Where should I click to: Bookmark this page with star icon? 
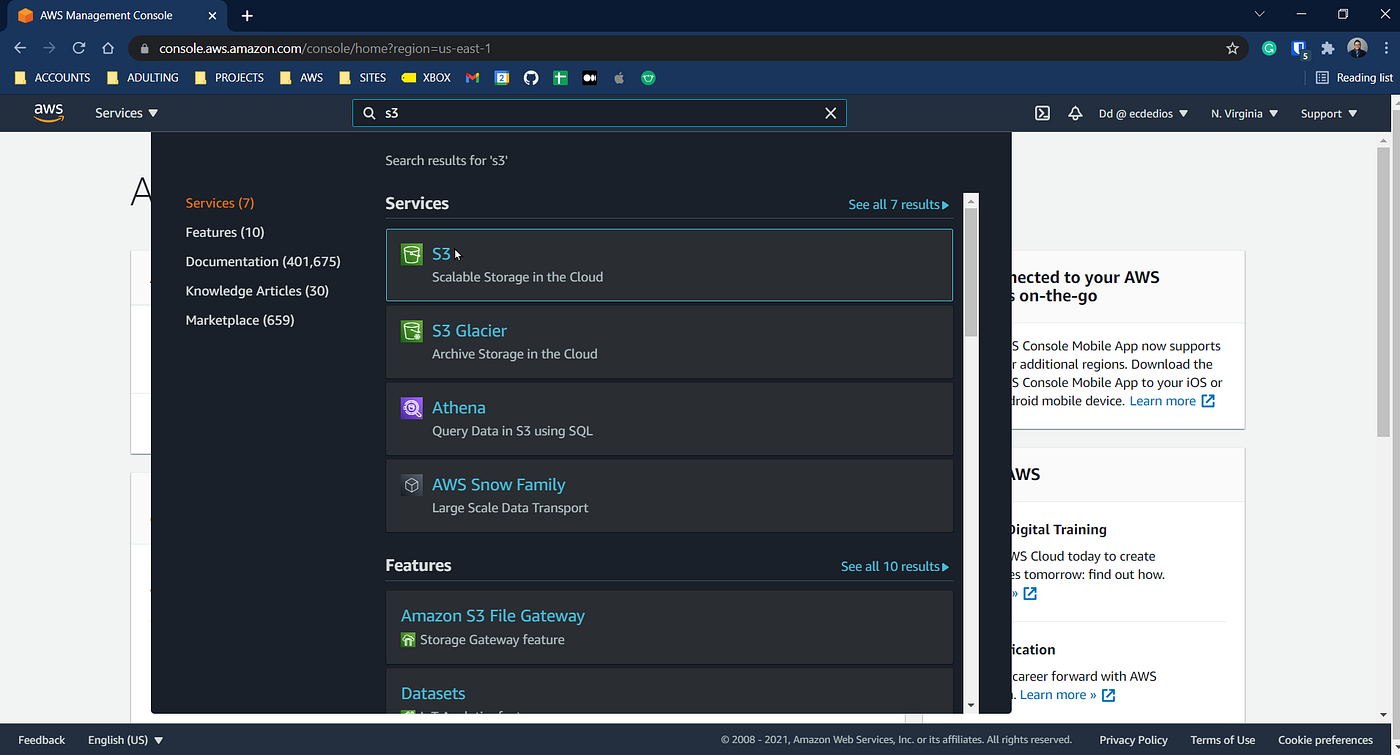click(1232, 48)
